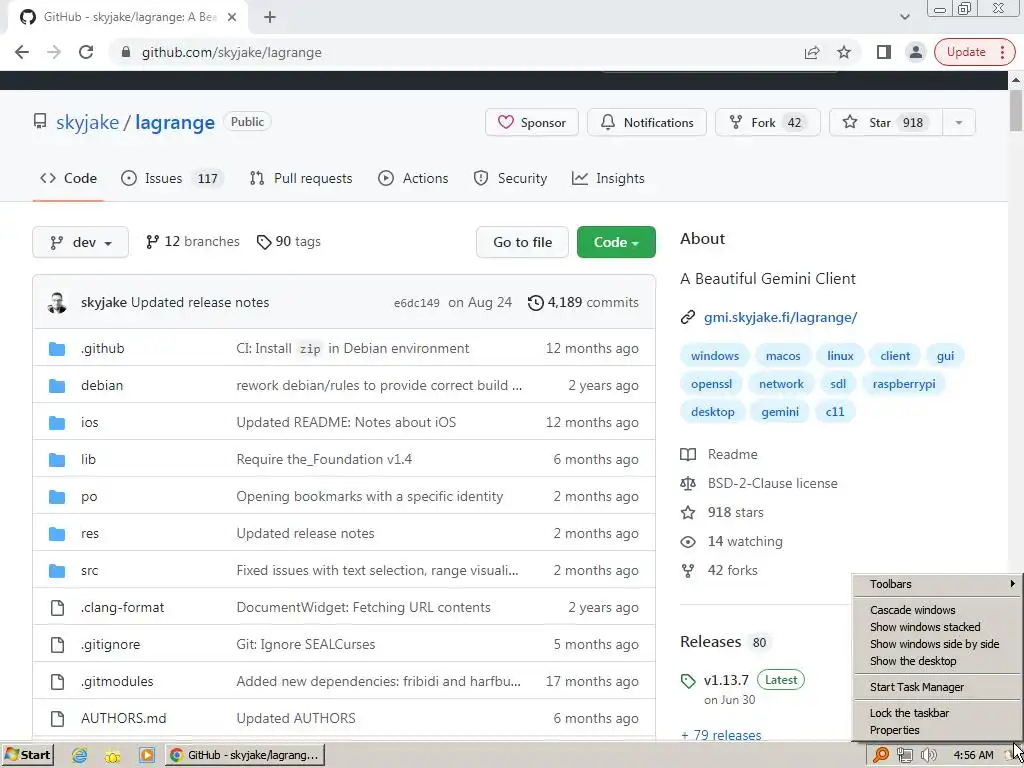Screen dimensions: 1024x768
Task: View site security lock information
Action: tap(126, 52)
